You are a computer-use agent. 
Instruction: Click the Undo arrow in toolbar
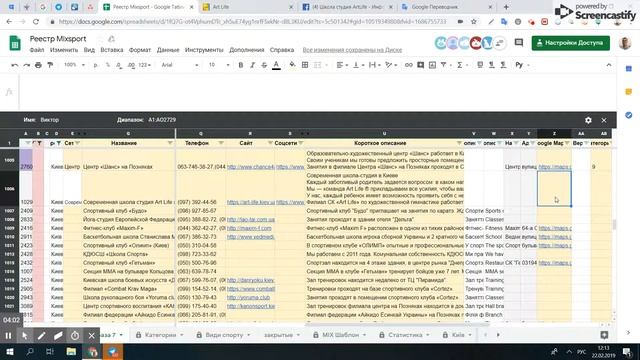[15, 65]
